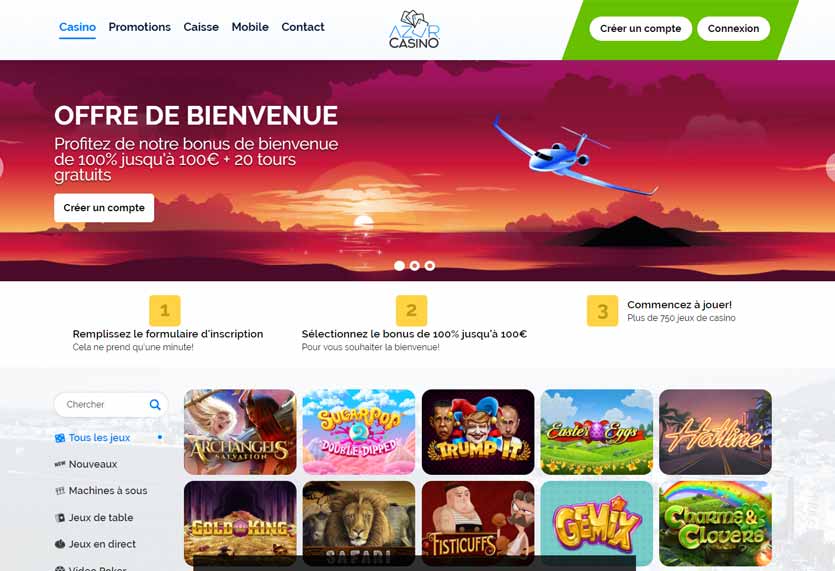Choose the Jeux de table card icon
This screenshot has height=571, width=835.
coord(60,518)
